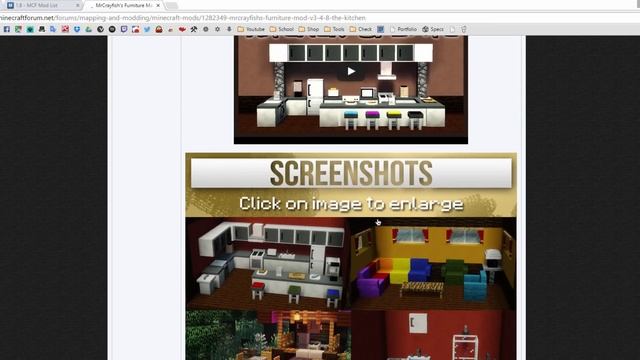Open the Check bookmarks folder
The width and height of the screenshot is (640, 360).
(361, 29)
